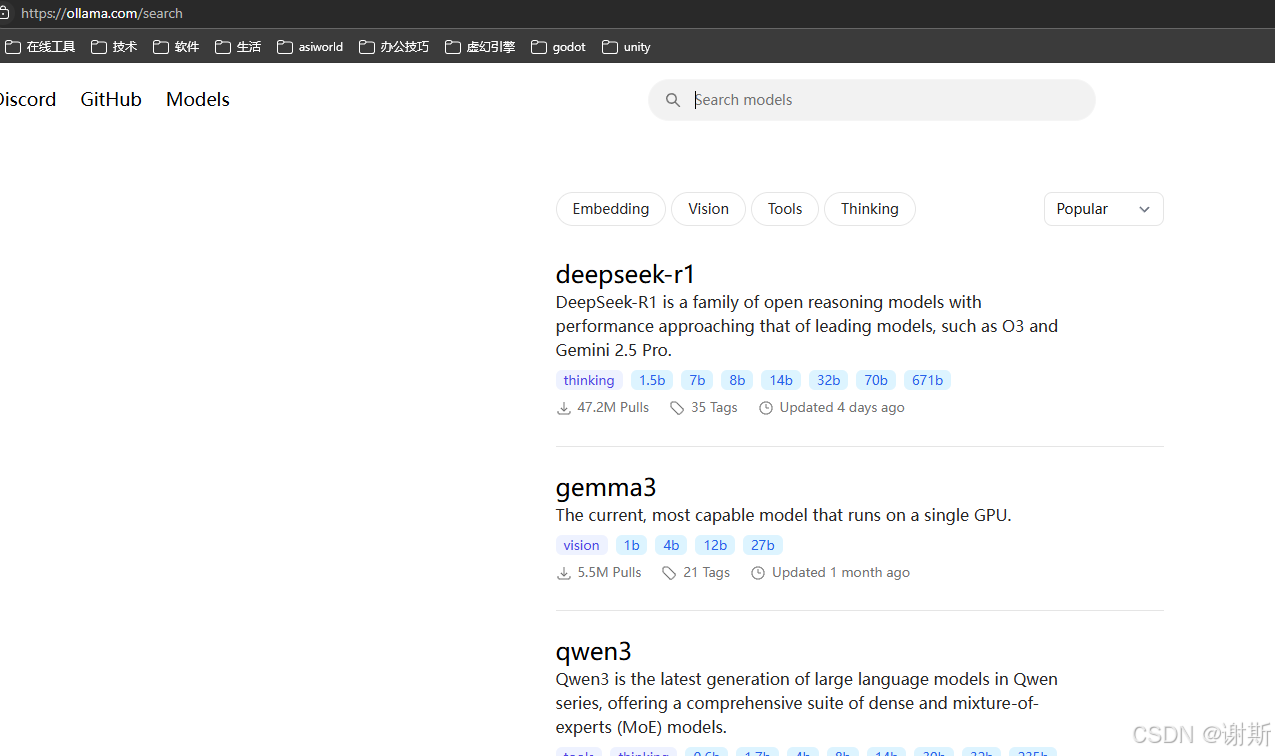Open the Popular sort dropdown
The image size is (1275, 756).
tap(1104, 209)
